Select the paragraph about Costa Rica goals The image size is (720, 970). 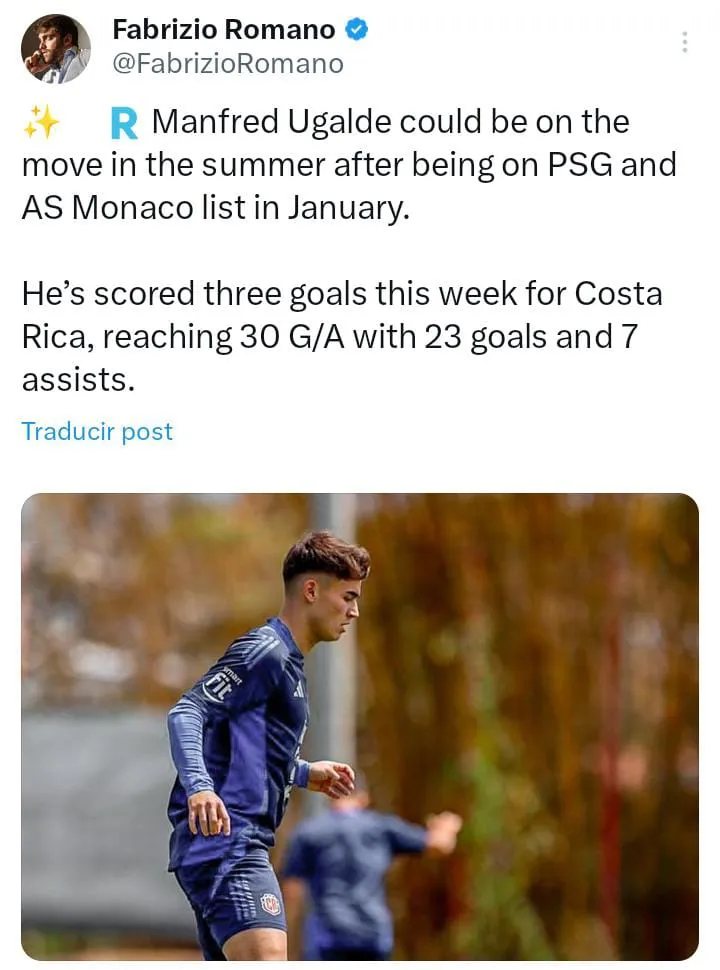[340, 337]
